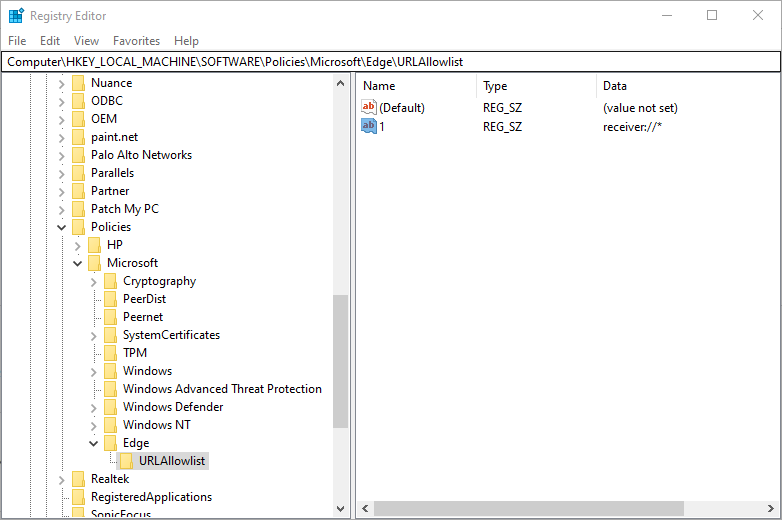
Task: Open the Help menu
Action: 186,41
